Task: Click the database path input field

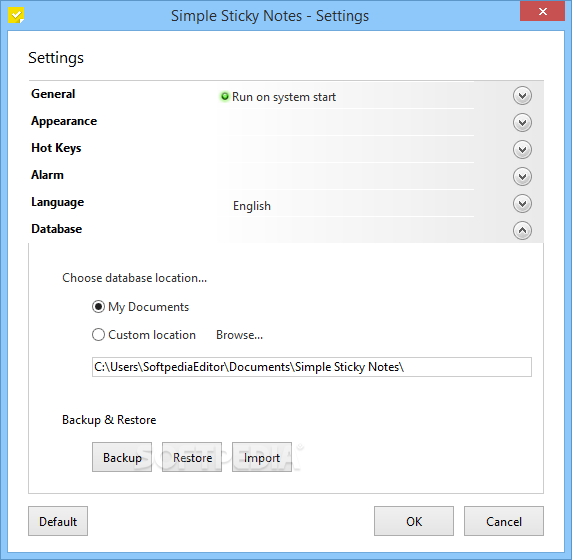Action: [x=312, y=367]
